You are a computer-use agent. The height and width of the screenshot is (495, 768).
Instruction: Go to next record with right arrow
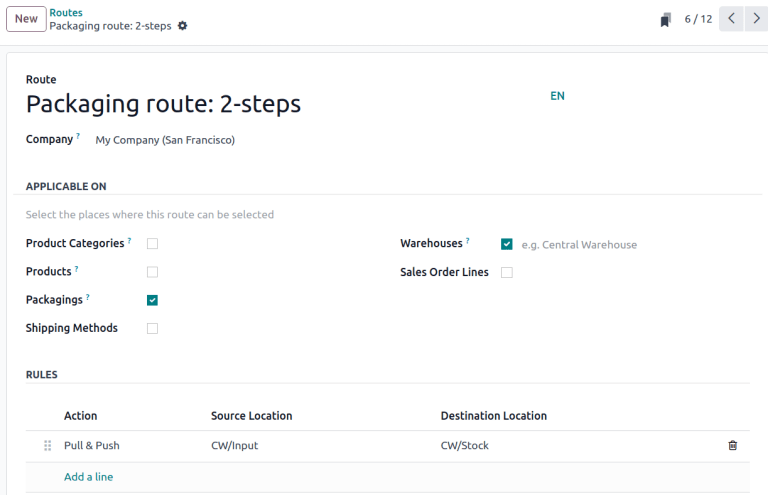pyautogui.click(x=757, y=19)
